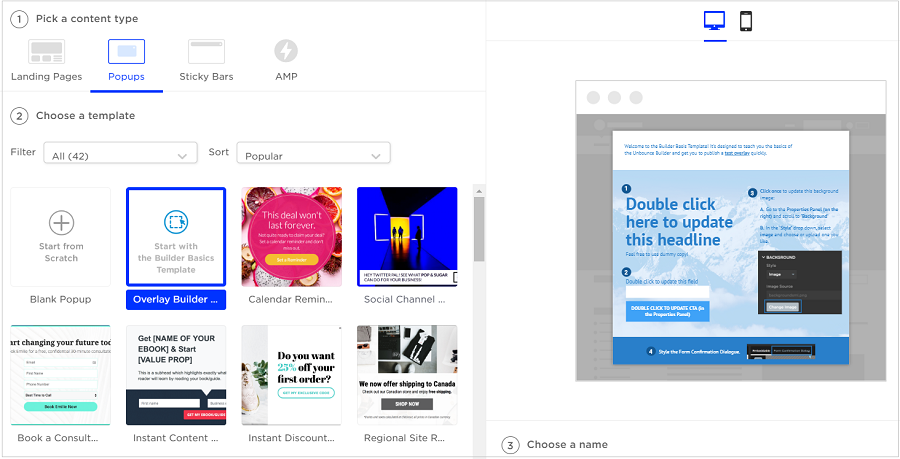Select the Book a Consultation template thumbnail
The image size is (900, 459).
point(61,375)
